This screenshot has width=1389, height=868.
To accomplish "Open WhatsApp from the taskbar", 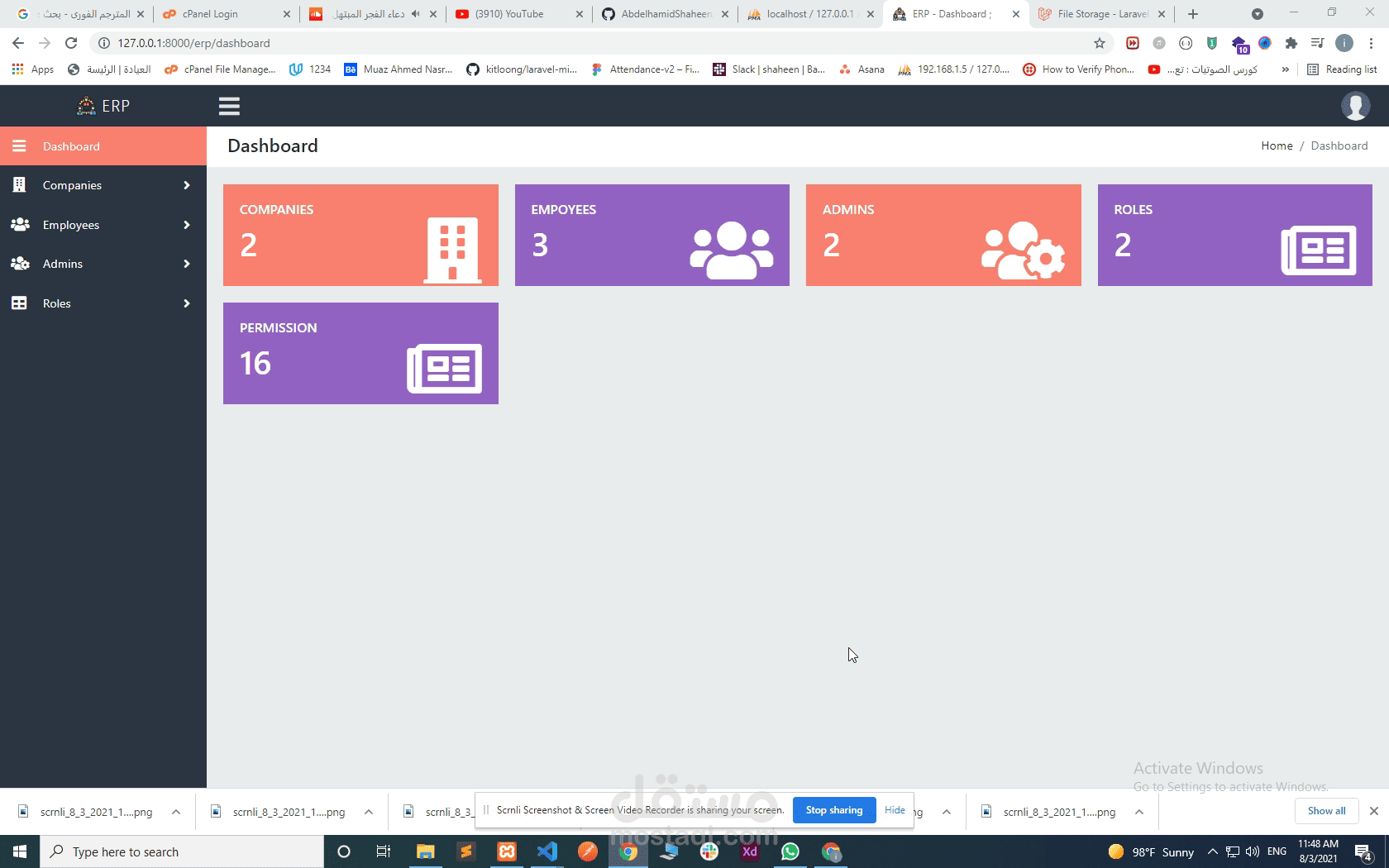I will coord(790,851).
